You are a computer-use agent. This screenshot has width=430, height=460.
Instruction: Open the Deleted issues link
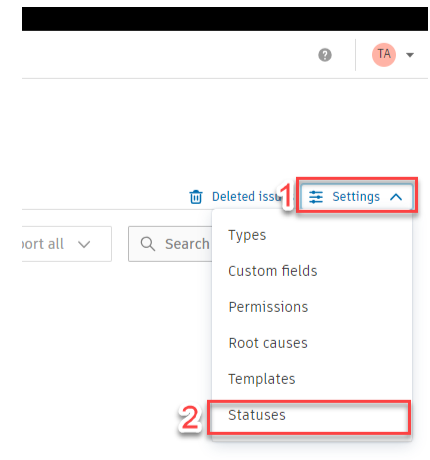coord(246,197)
